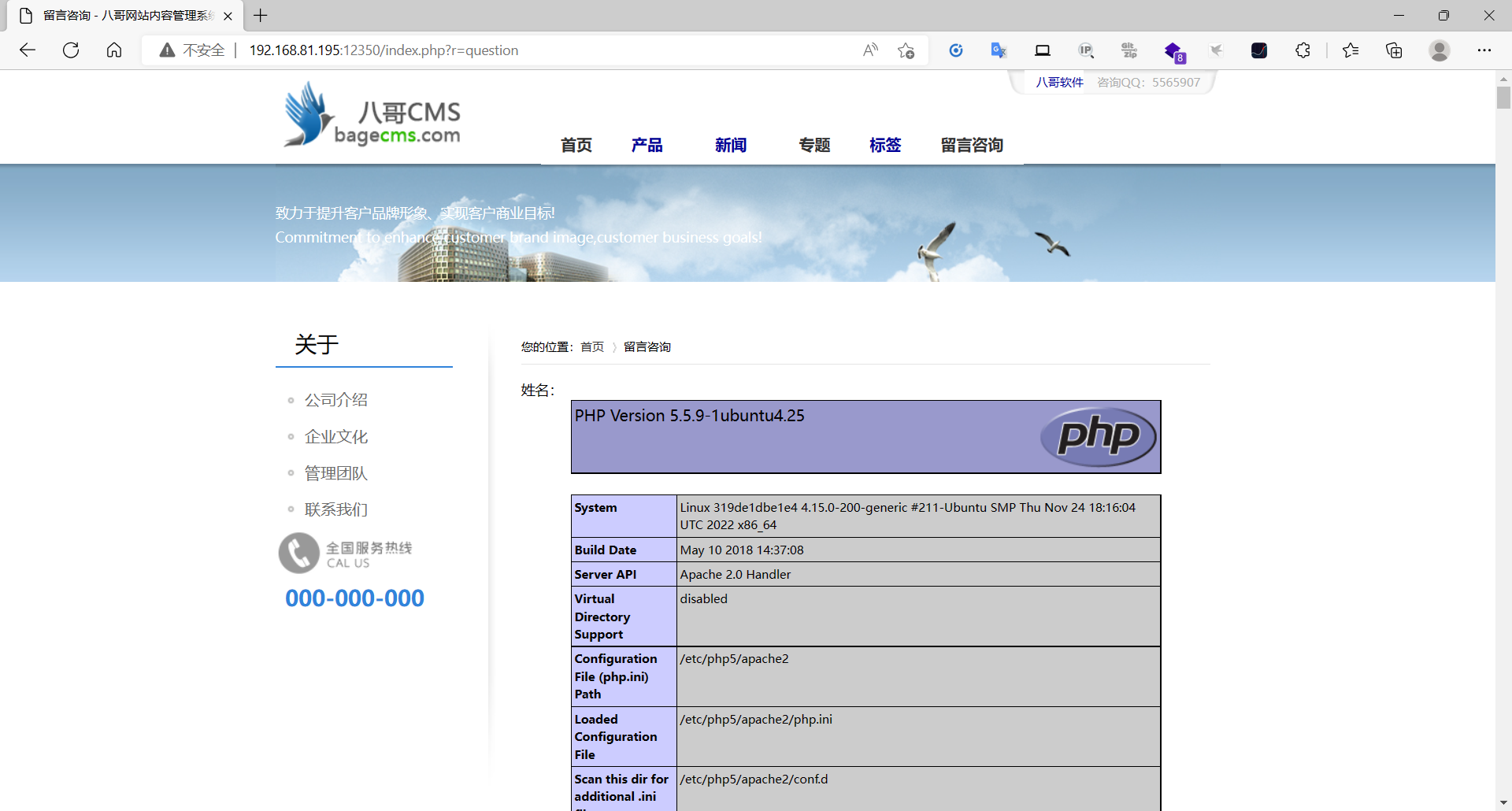Image resolution: width=1512 pixels, height=811 pixels.
Task: Open 公司介绍 in the sidebar
Action: click(x=336, y=400)
